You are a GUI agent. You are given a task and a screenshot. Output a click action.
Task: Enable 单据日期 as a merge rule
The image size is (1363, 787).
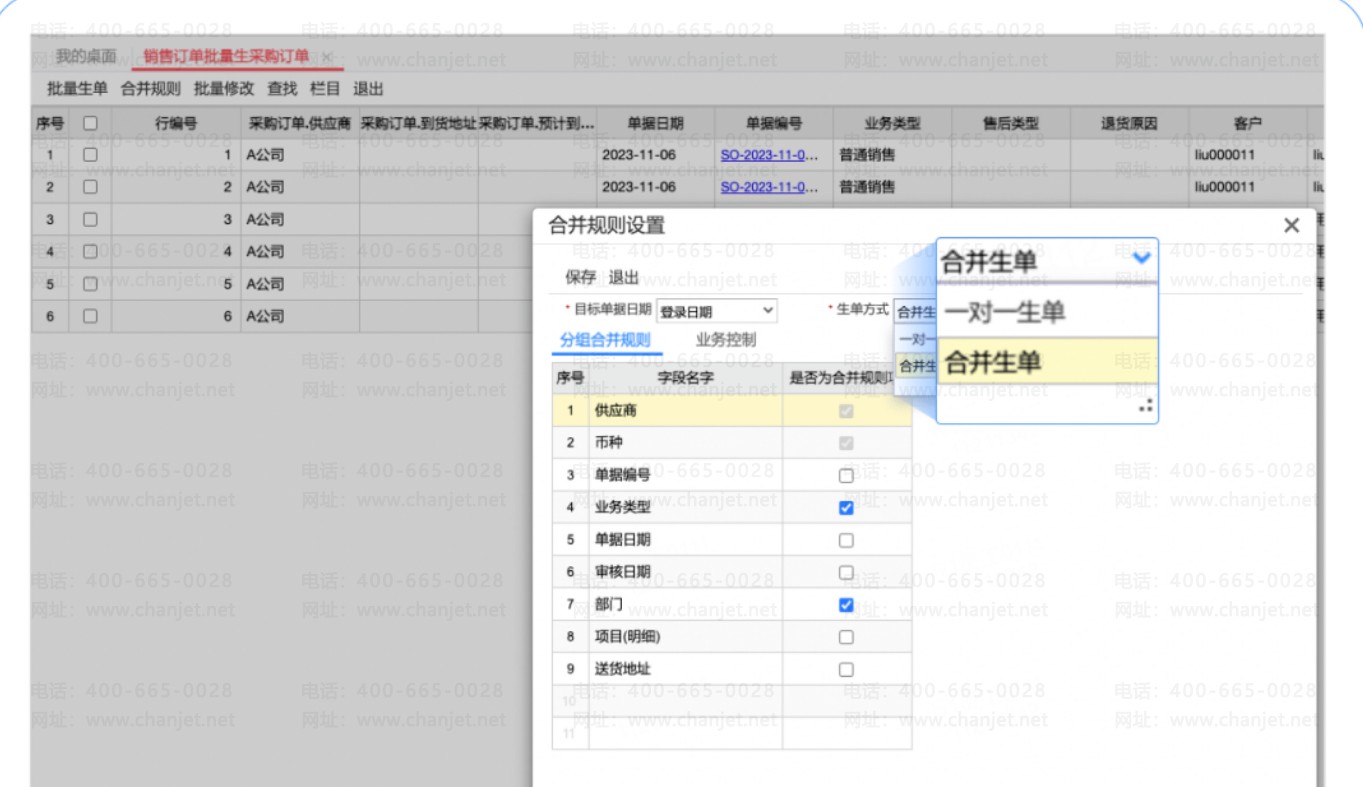click(x=846, y=540)
